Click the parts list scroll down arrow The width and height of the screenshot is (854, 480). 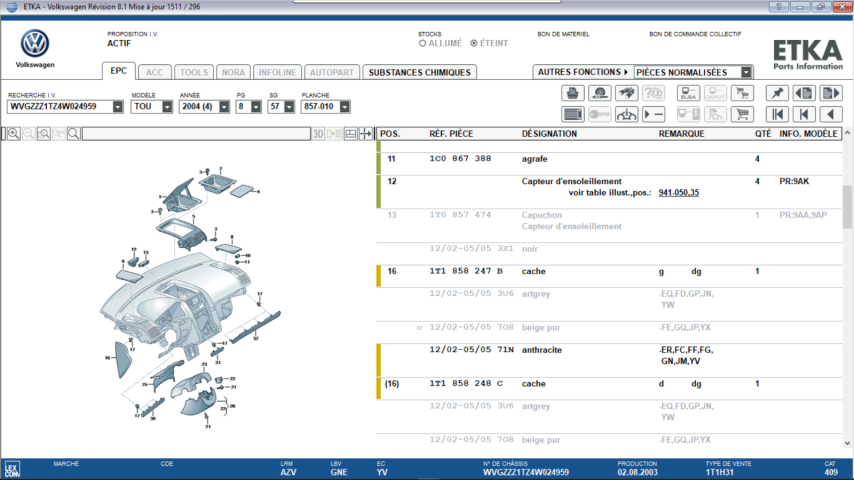click(847, 443)
